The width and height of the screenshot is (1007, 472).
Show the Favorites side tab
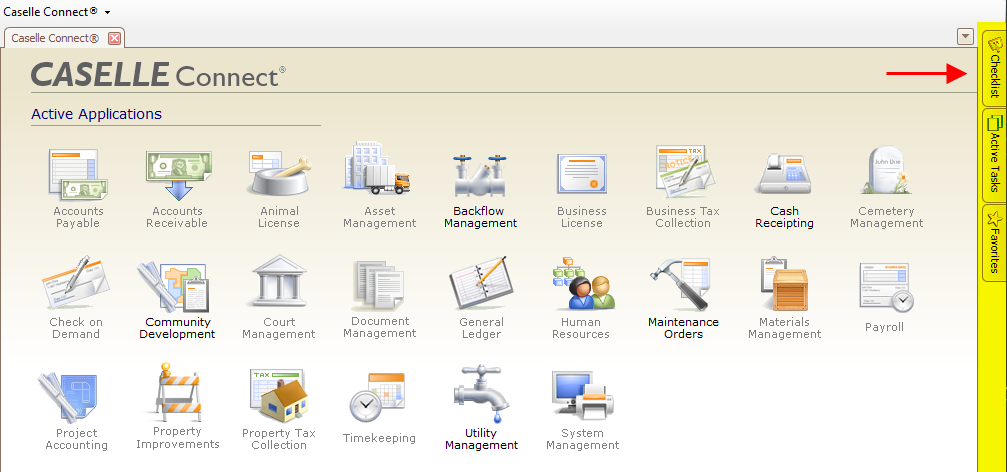point(994,243)
